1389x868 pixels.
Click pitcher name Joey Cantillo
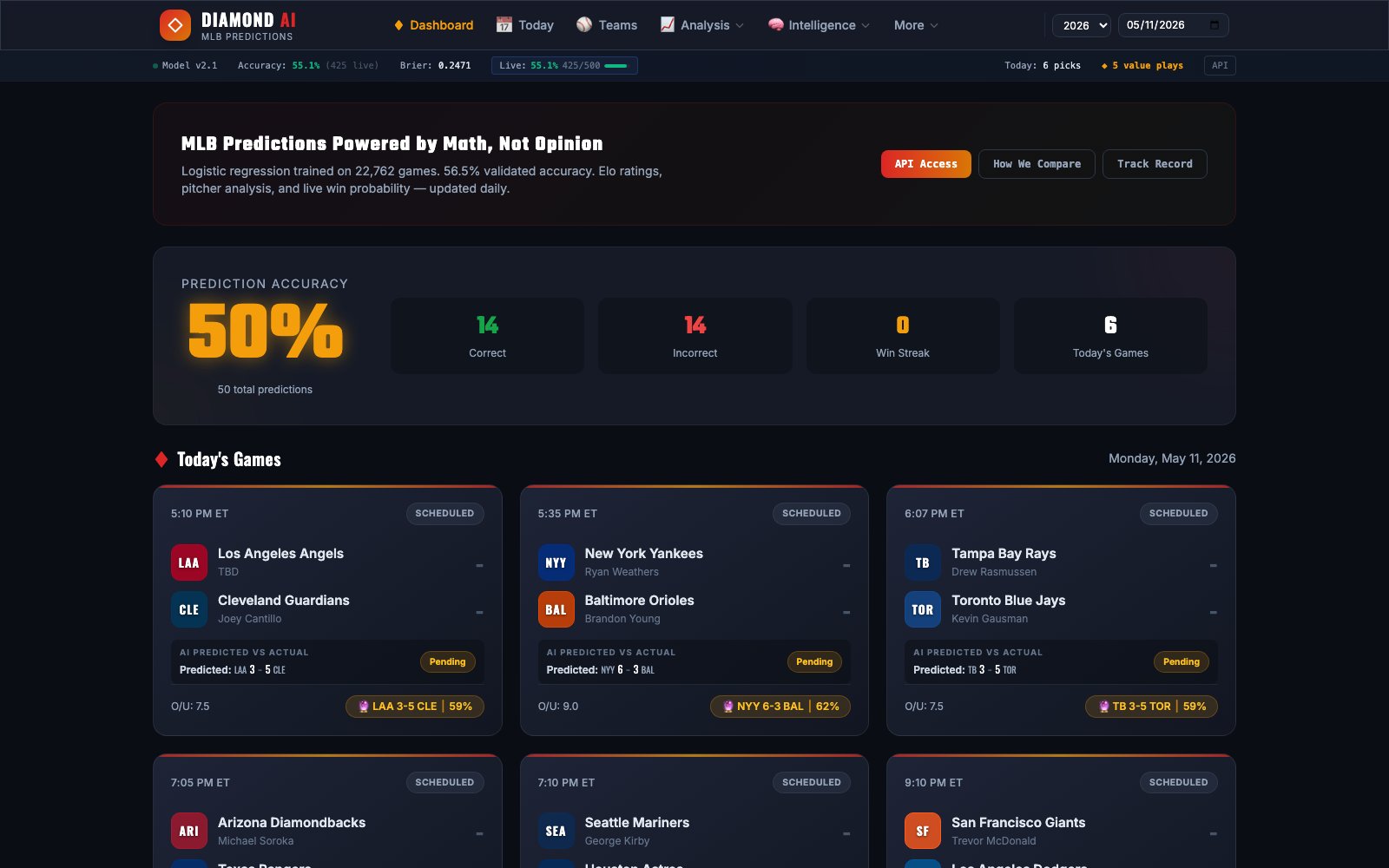click(250, 619)
